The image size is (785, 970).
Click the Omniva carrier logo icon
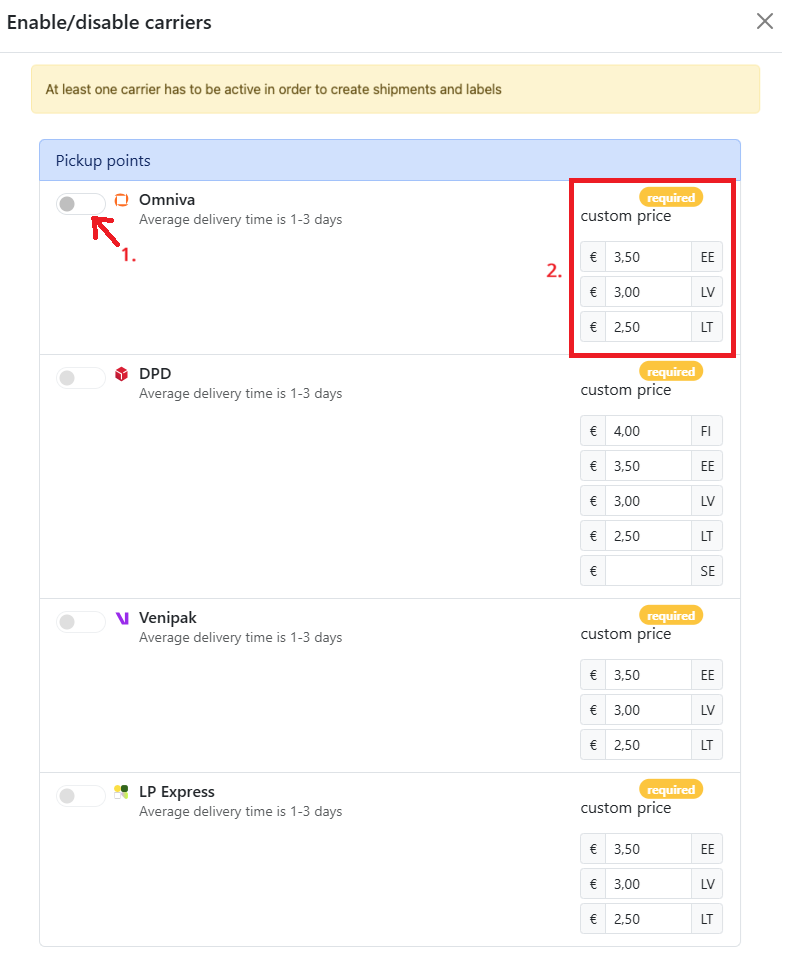[121, 200]
